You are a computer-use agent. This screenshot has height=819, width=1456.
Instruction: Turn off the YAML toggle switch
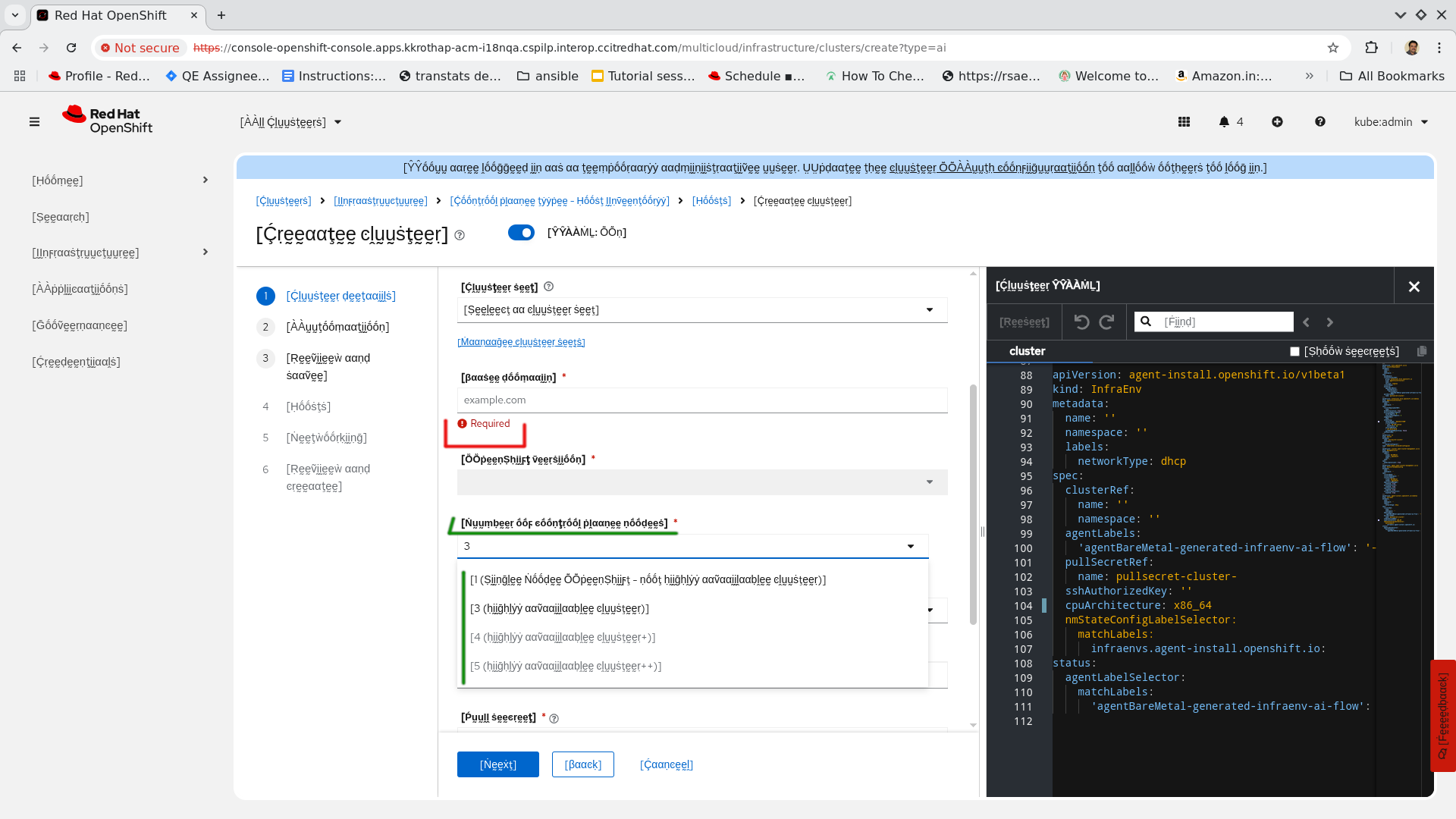[521, 233]
